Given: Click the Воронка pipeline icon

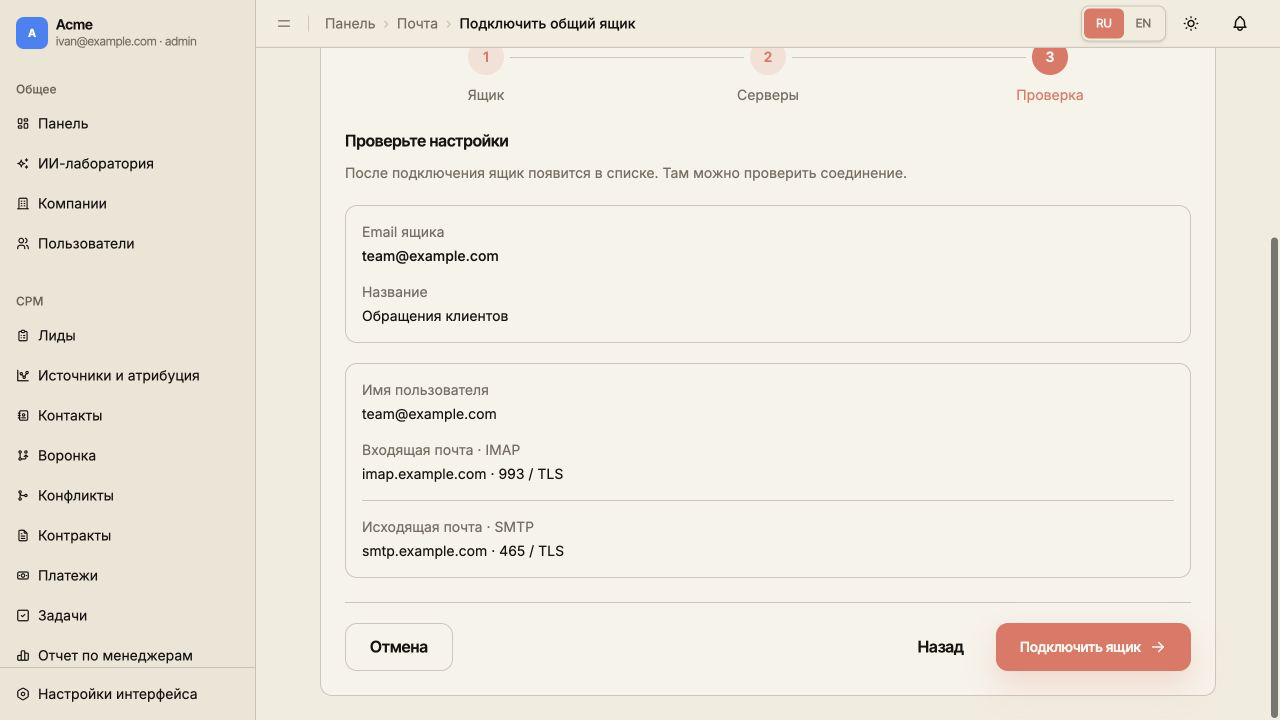Looking at the screenshot, I should [23, 456].
